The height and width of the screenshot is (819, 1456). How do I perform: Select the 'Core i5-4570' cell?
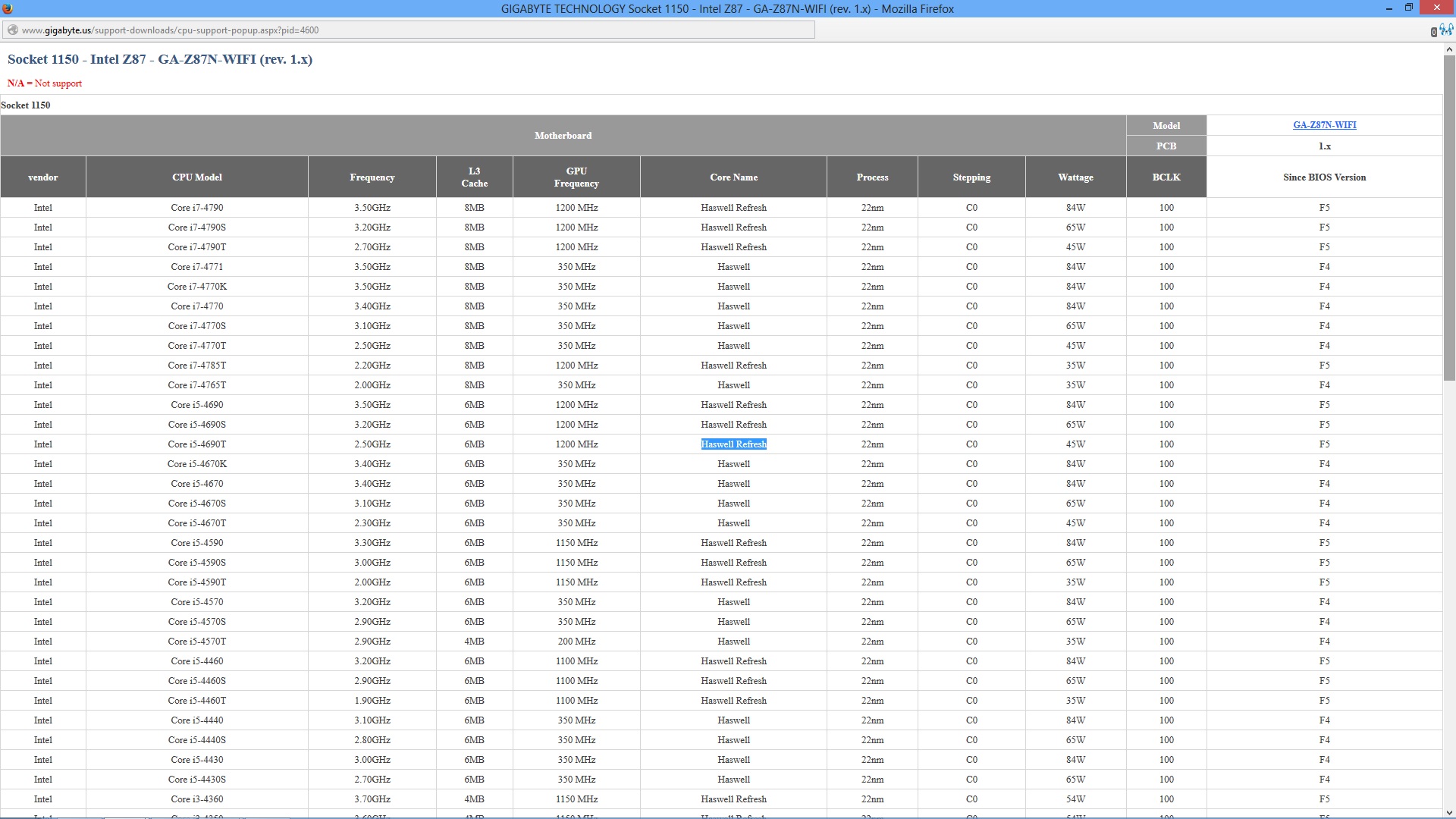pyautogui.click(x=197, y=602)
